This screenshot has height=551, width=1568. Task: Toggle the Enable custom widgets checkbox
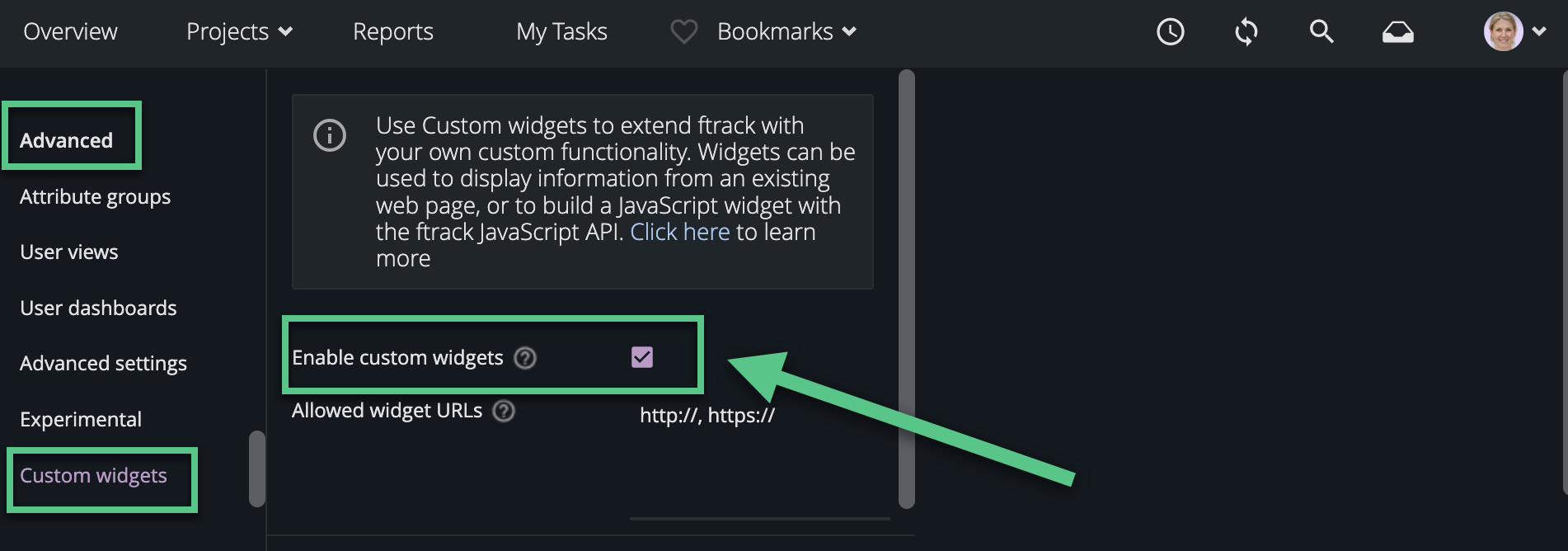pos(642,357)
